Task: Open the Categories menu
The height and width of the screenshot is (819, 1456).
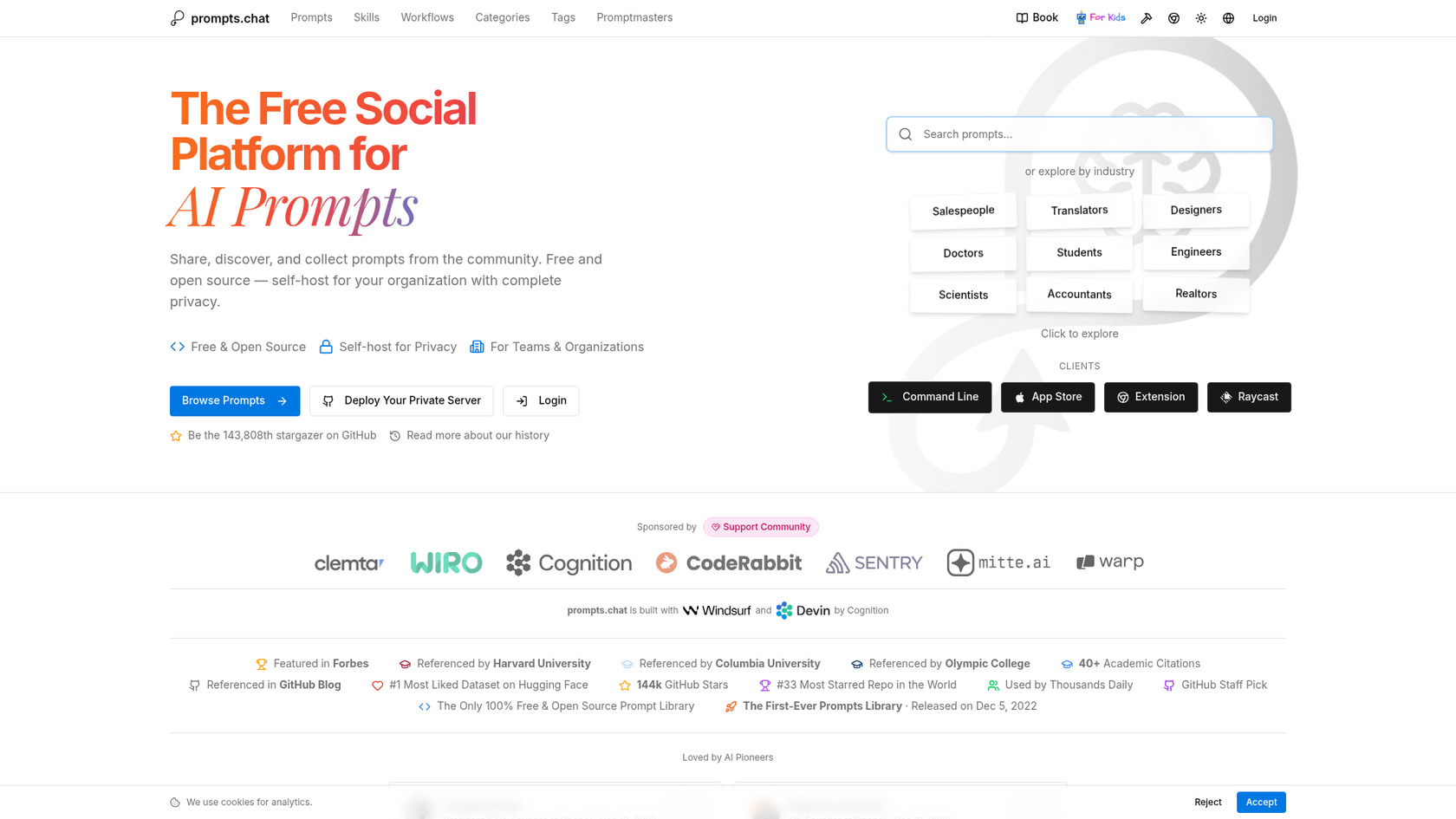Action: (x=503, y=17)
